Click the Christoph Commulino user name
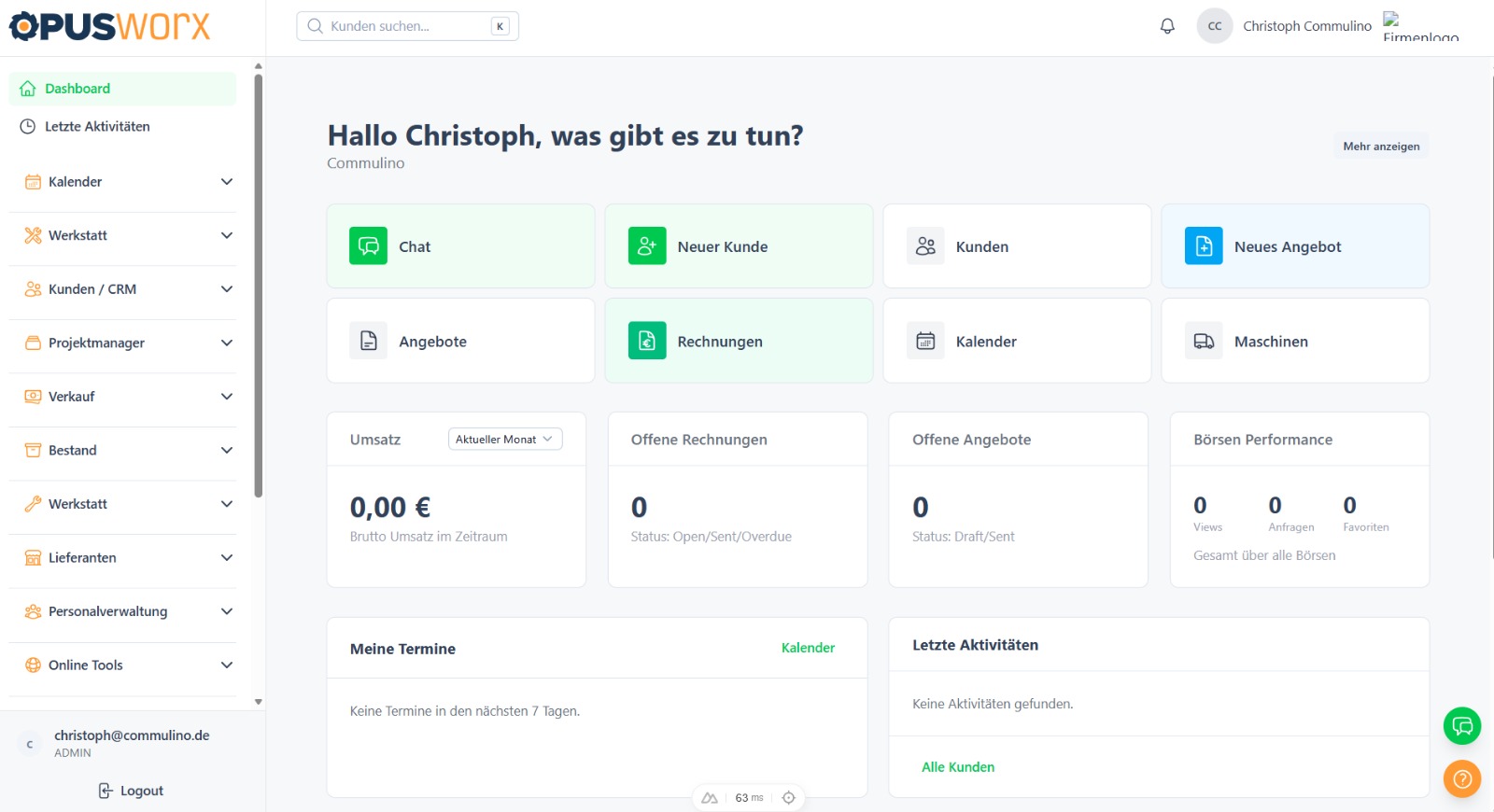 point(1307,26)
